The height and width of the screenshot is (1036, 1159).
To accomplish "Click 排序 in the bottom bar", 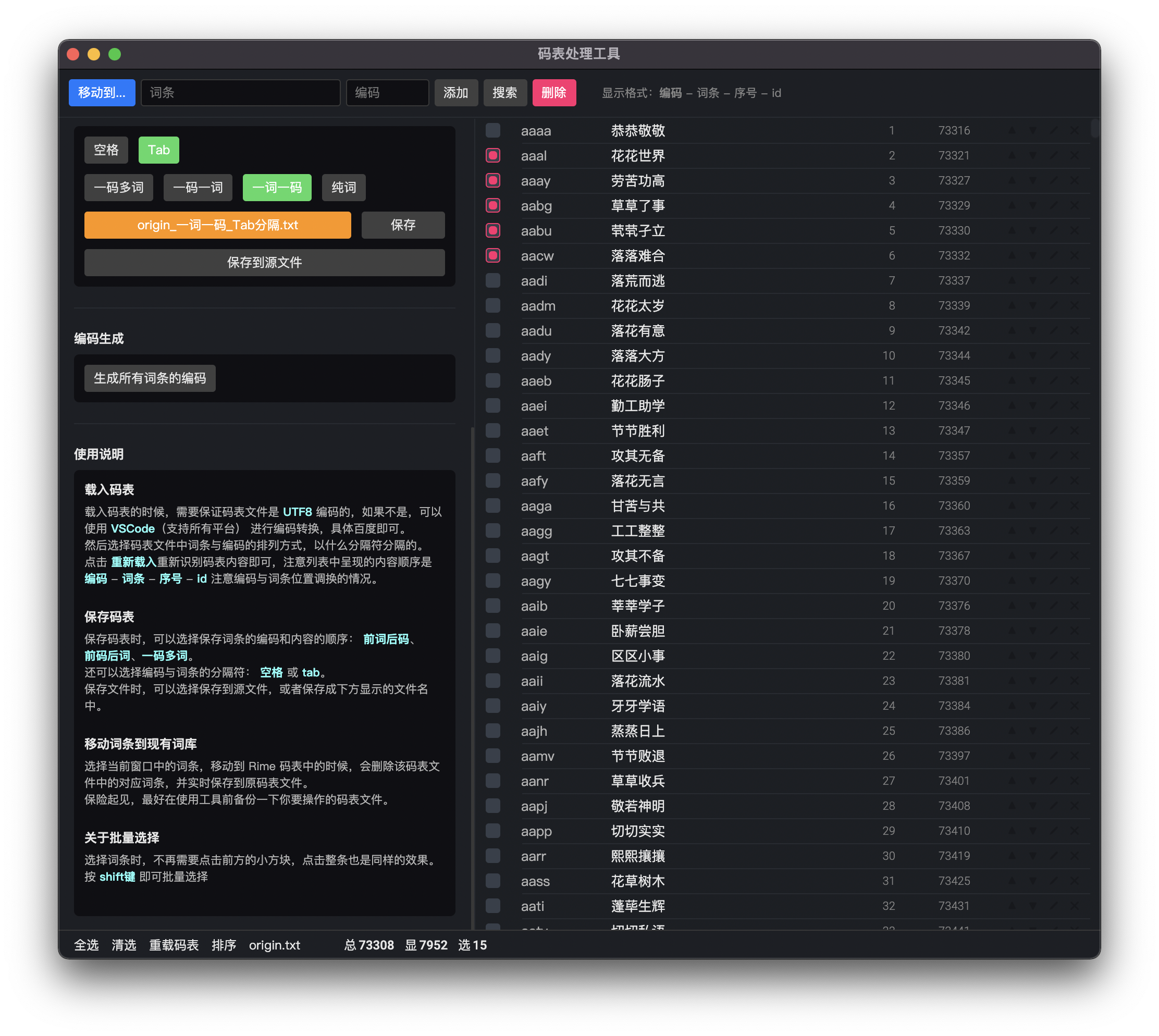I will tap(224, 945).
